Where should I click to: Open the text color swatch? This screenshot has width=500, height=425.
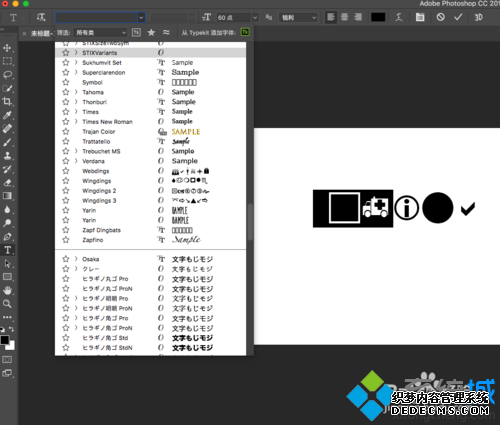[x=378, y=17]
